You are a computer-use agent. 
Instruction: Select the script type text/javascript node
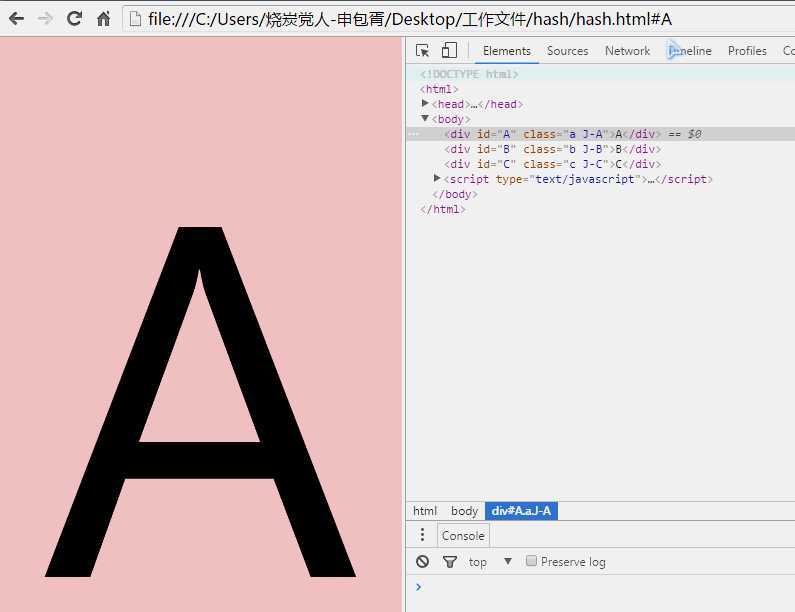[578, 179]
